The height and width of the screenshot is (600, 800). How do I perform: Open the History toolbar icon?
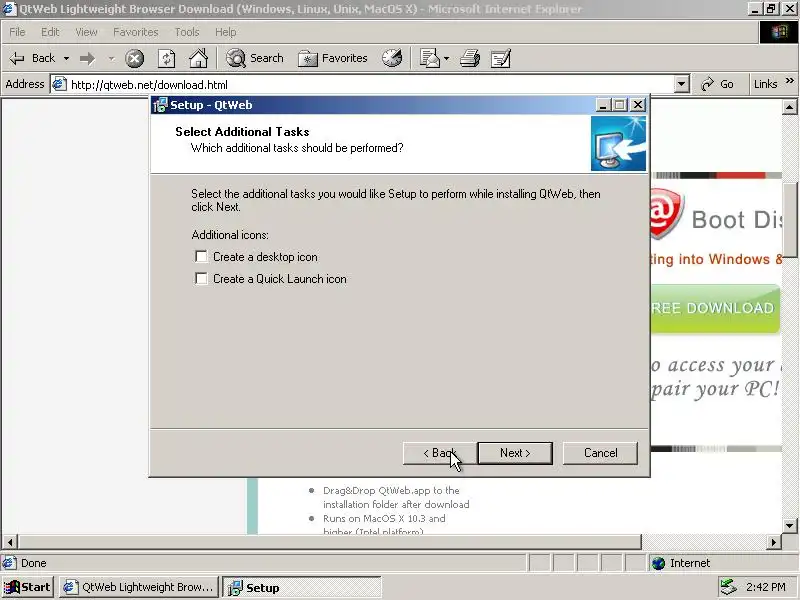point(392,58)
